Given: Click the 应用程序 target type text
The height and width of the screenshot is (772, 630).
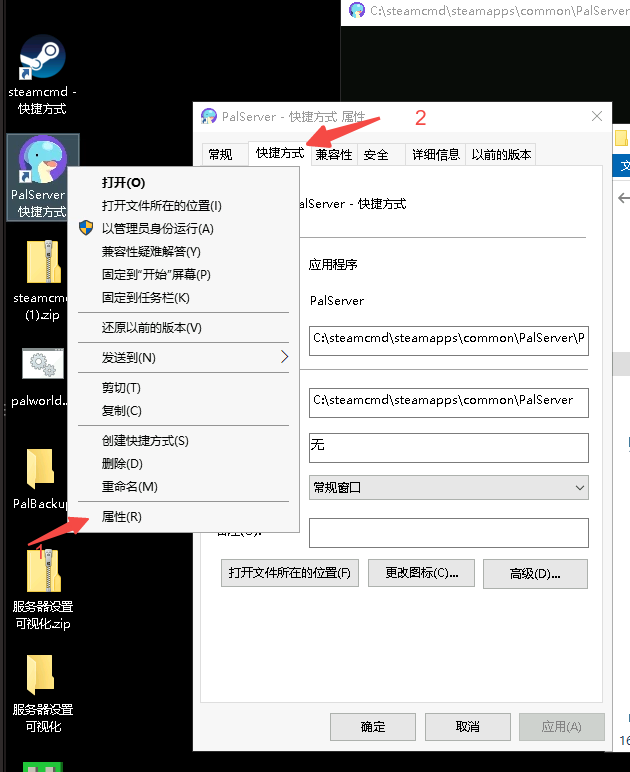Looking at the screenshot, I should click(x=333, y=265).
